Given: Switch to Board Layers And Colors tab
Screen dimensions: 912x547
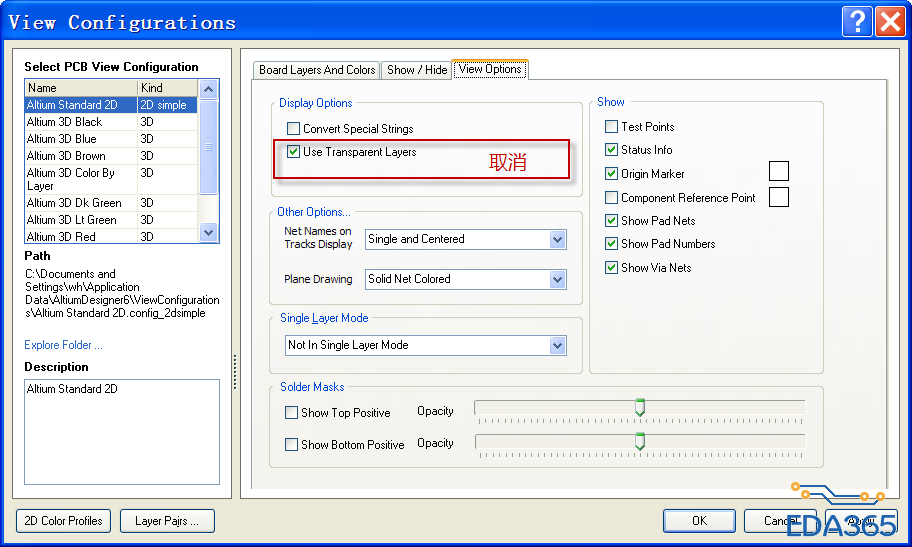Looking at the screenshot, I should pos(317,70).
